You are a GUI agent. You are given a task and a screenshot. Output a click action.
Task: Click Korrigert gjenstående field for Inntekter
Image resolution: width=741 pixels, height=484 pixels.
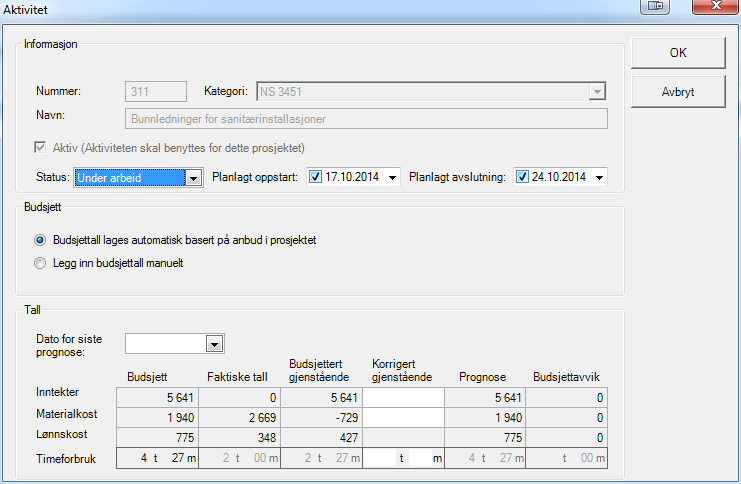tap(404, 398)
